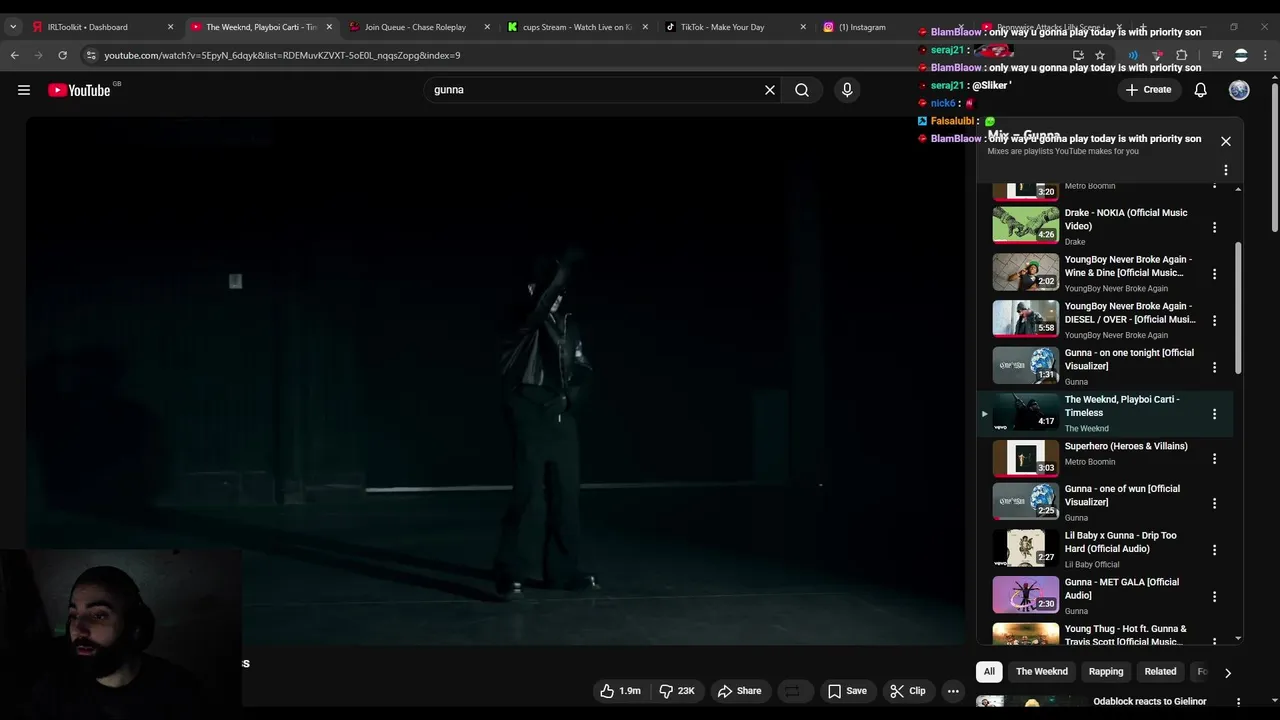The width and height of the screenshot is (1280, 720).
Task: Go to YouTube home via logo
Action: tap(80, 90)
